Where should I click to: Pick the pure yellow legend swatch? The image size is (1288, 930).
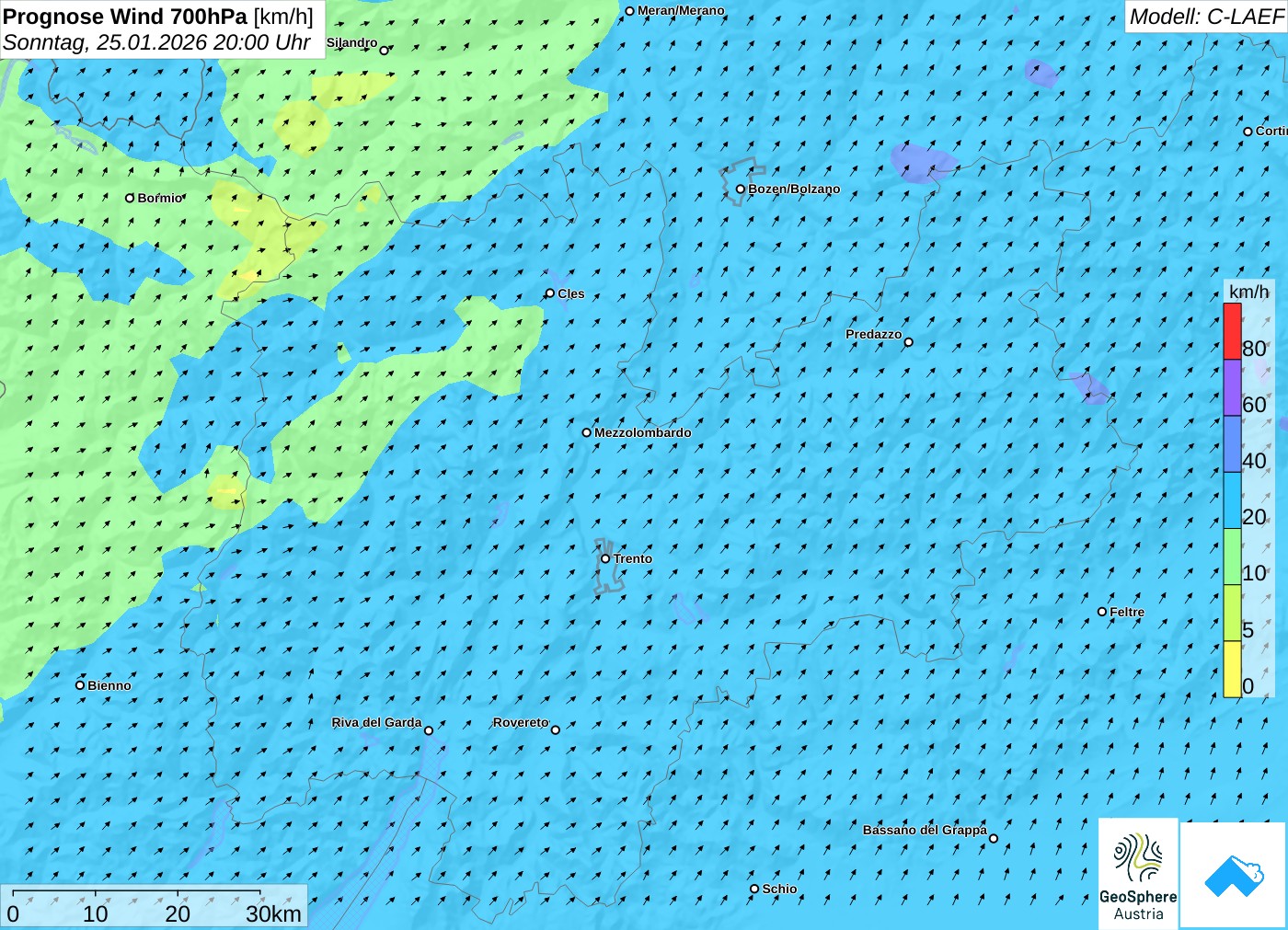1232,669
